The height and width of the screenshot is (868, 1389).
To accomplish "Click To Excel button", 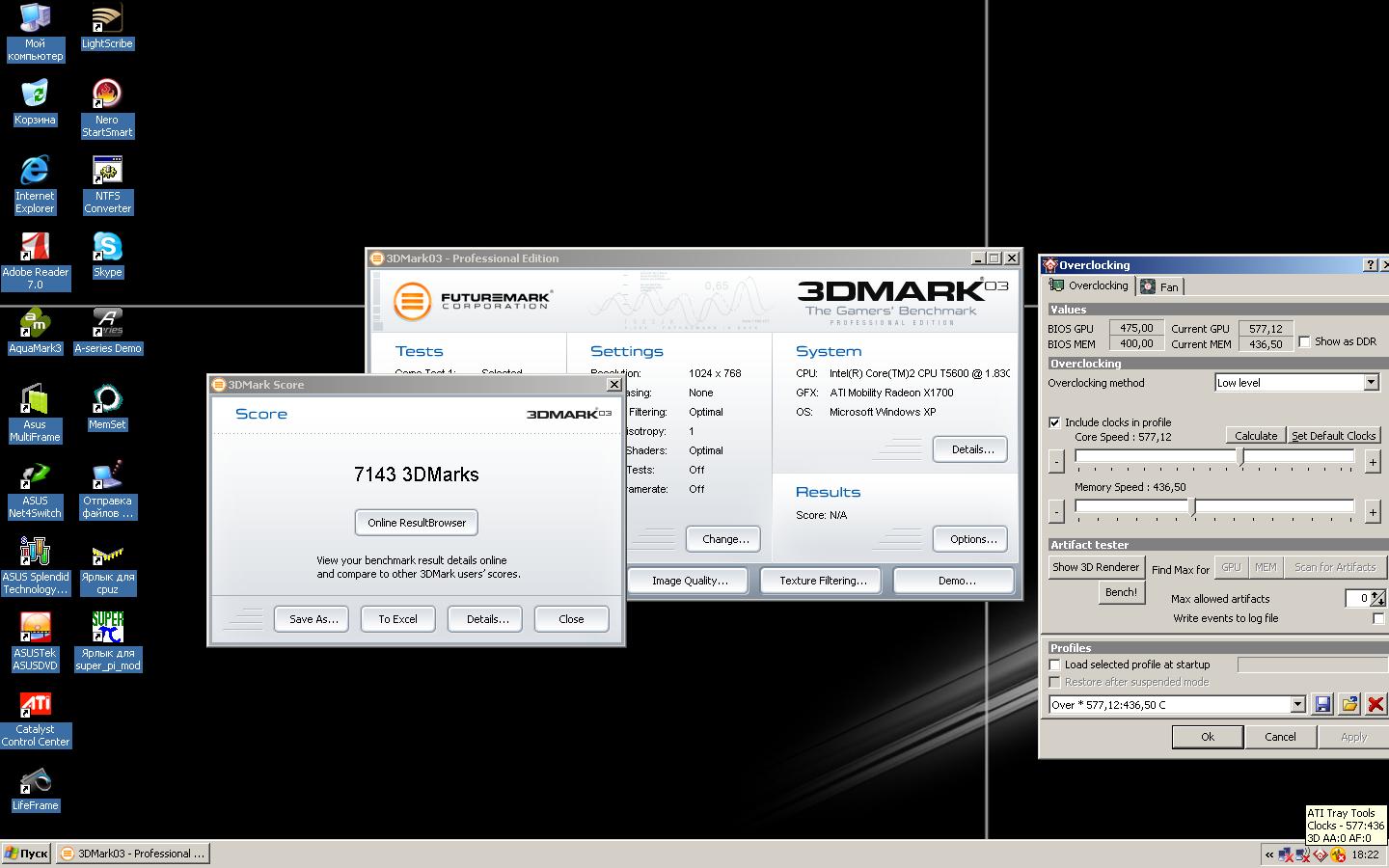I will 397,619.
